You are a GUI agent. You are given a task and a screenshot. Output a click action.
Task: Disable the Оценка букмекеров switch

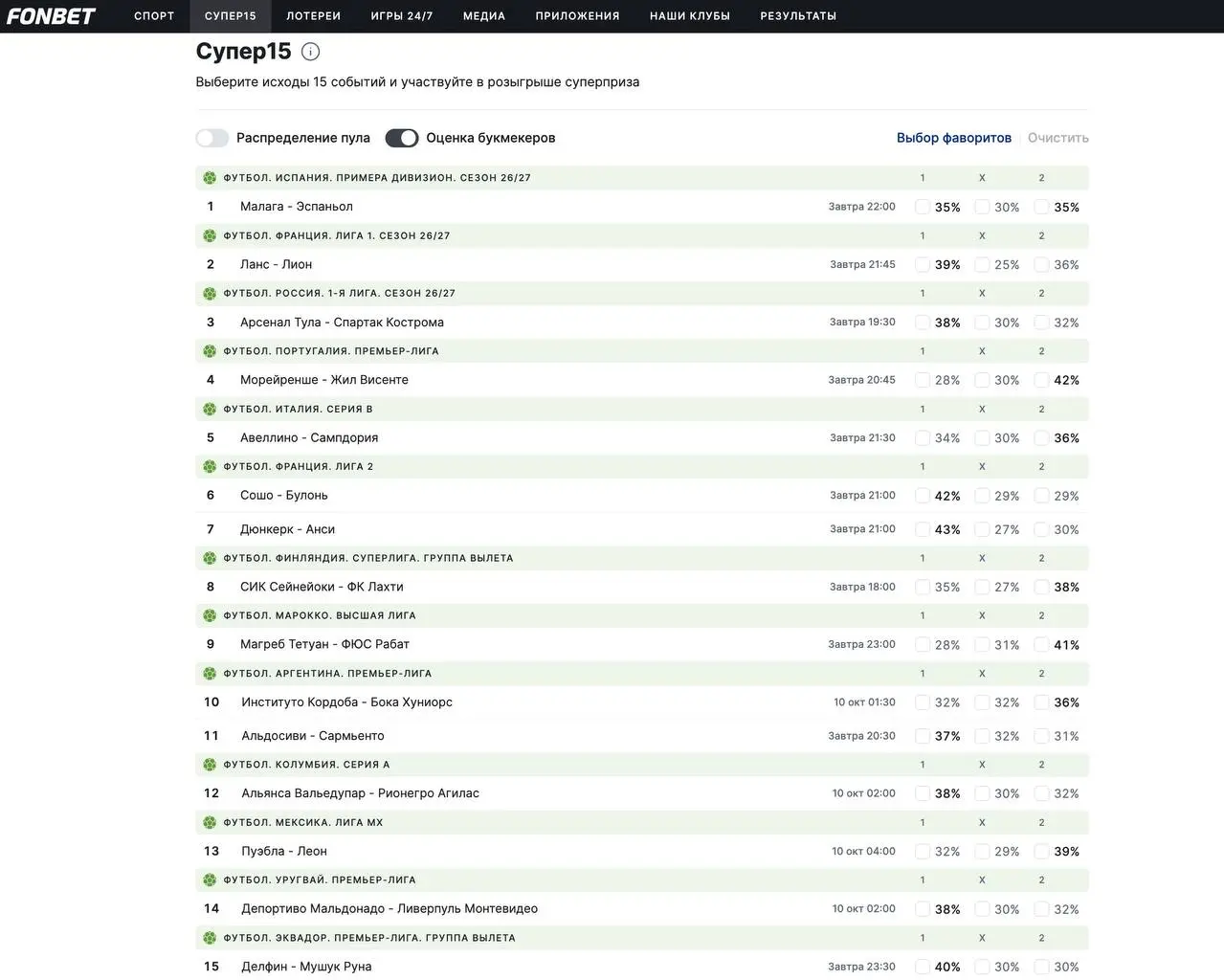[402, 138]
